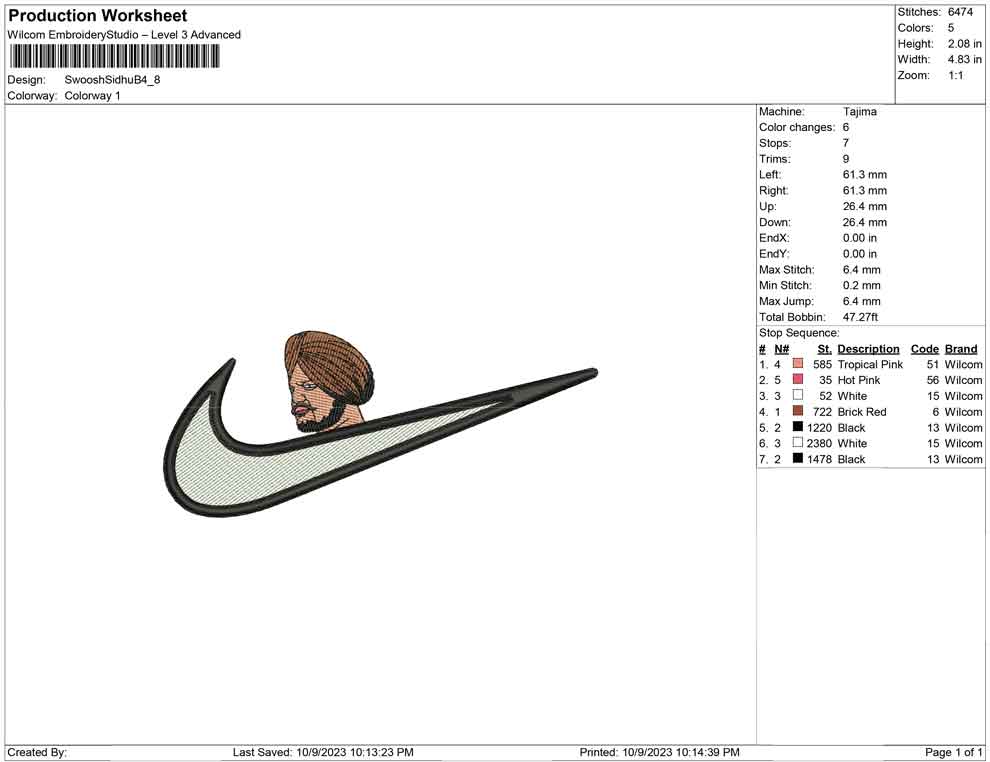
Task: Click the 'Stops:' label
Action: tap(775, 143)
